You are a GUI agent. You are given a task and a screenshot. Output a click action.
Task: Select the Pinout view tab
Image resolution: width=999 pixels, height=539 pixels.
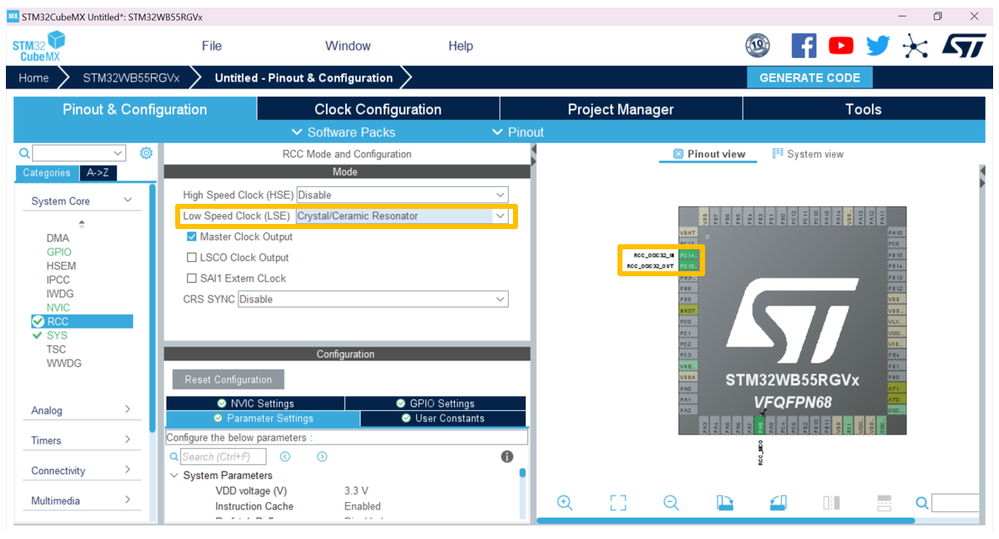point(709,154)
